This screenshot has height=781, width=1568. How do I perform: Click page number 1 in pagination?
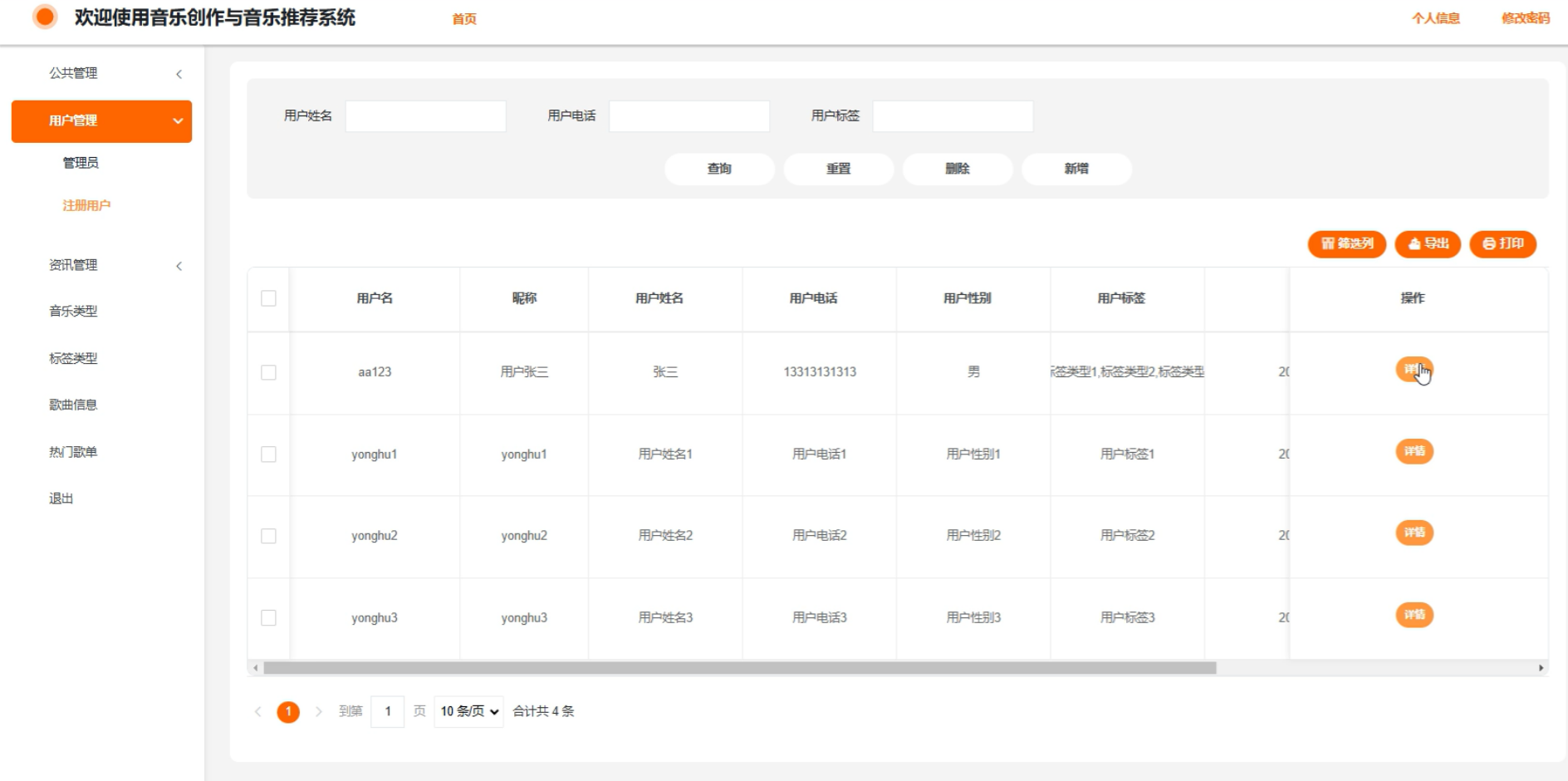click(288, 712)
